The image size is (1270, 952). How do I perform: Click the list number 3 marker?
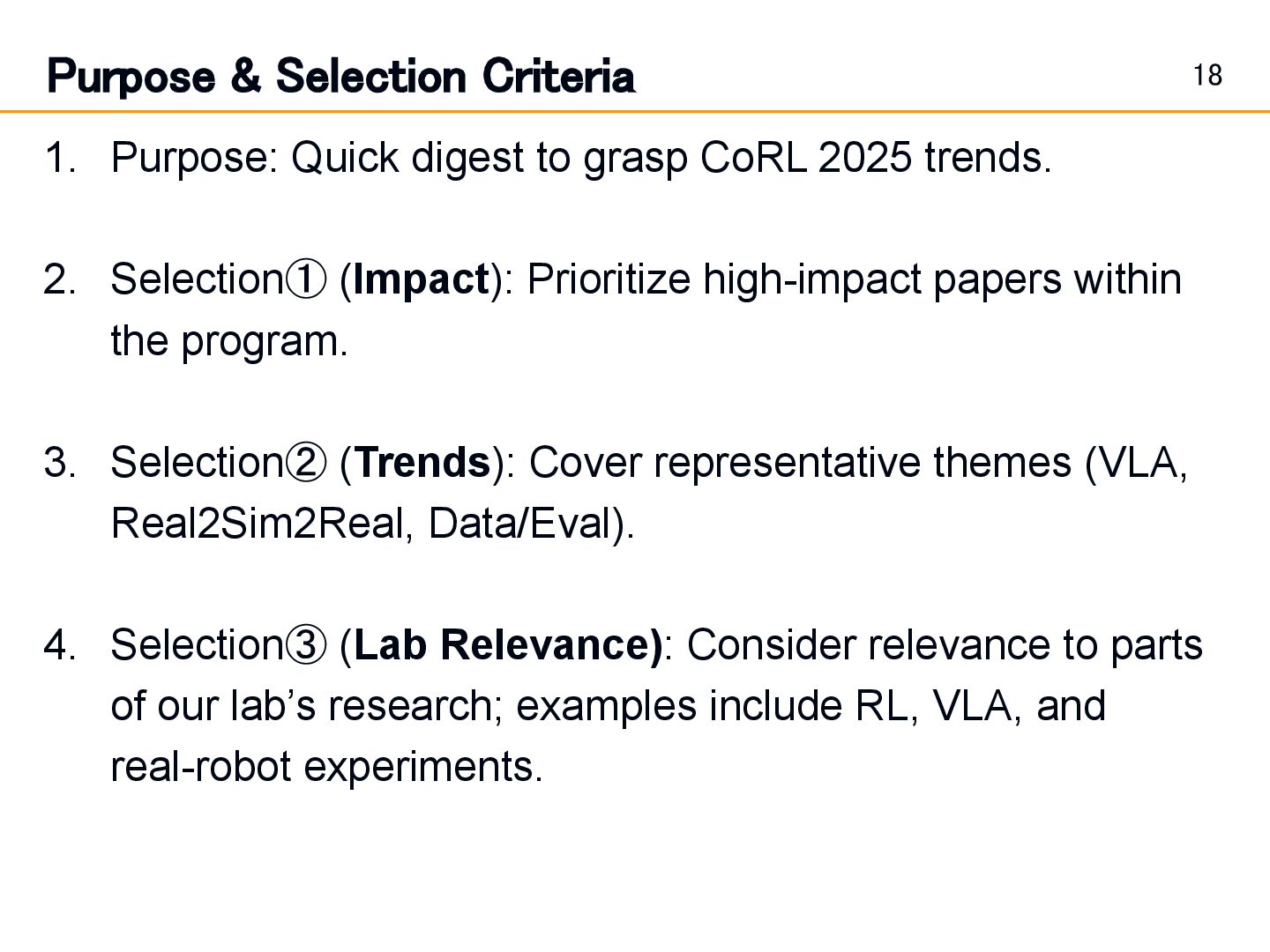click(x=60, y=463)
